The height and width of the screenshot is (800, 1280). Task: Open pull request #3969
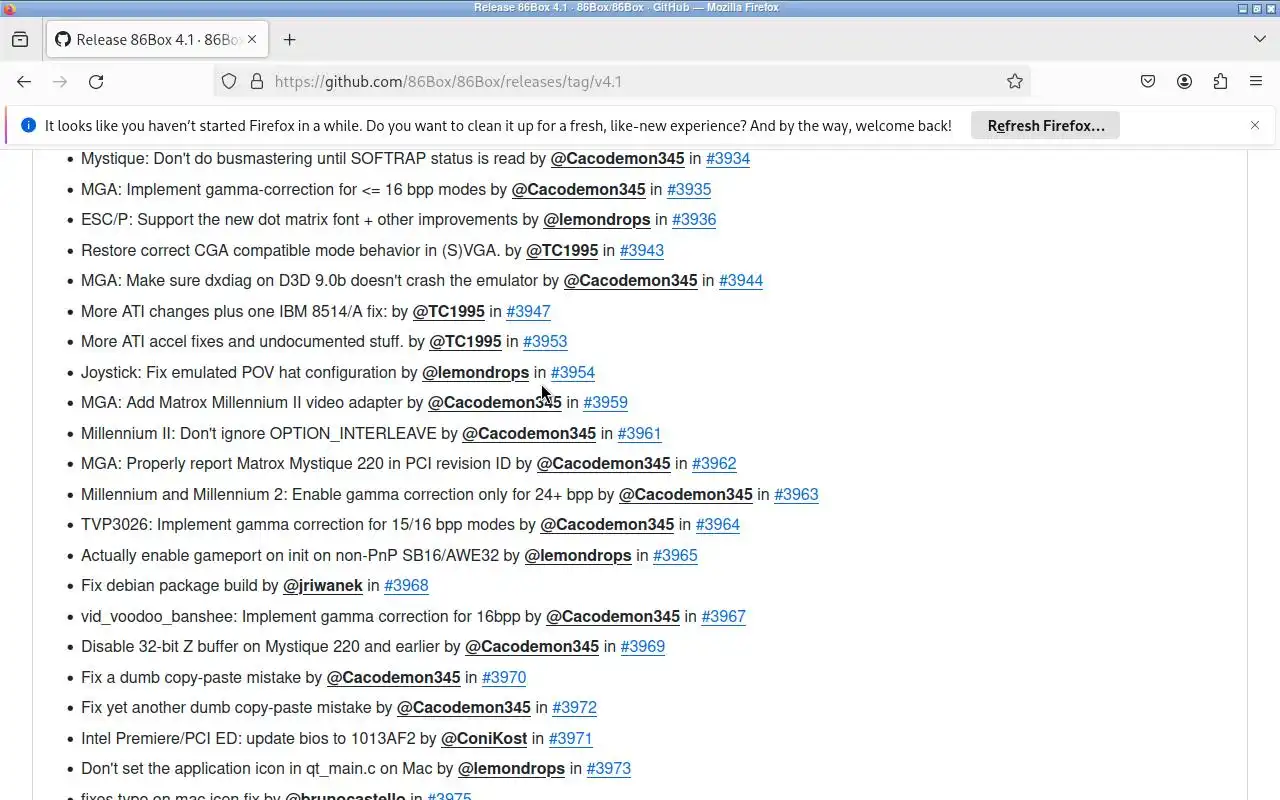coord(643,647)
